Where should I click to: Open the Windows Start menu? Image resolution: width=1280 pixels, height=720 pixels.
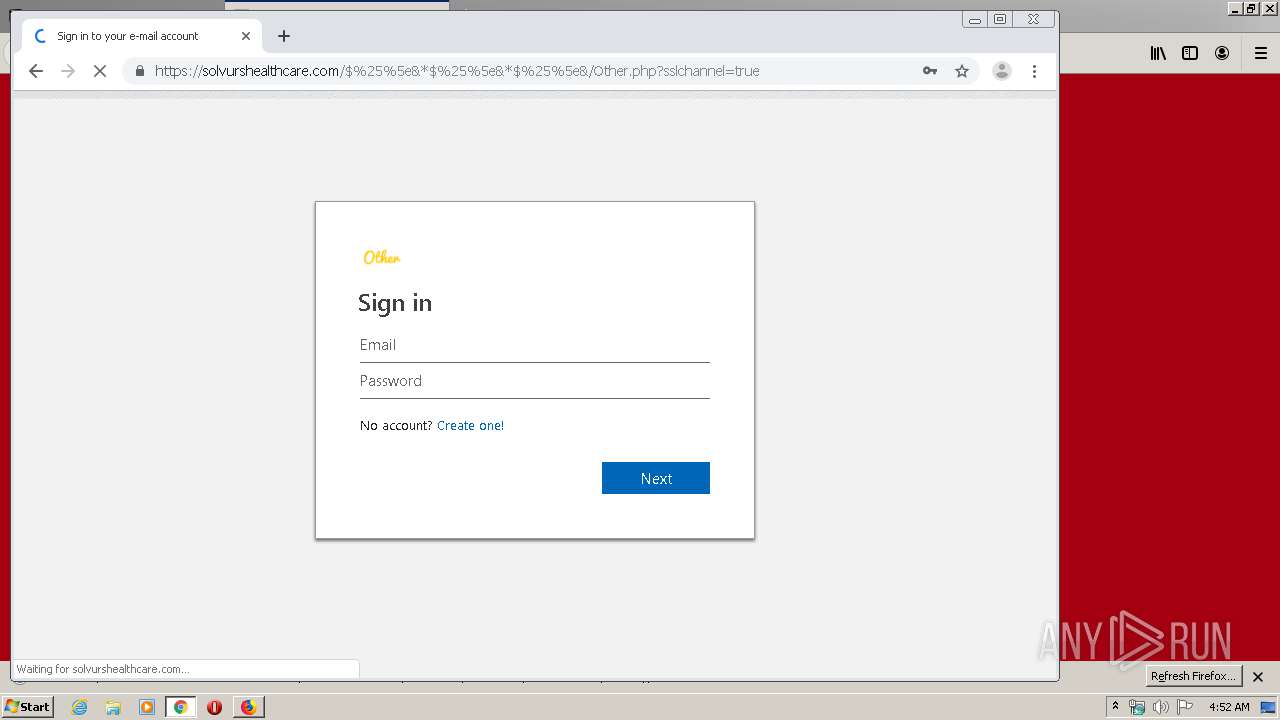pyautogui.click(x=27, y=707)
